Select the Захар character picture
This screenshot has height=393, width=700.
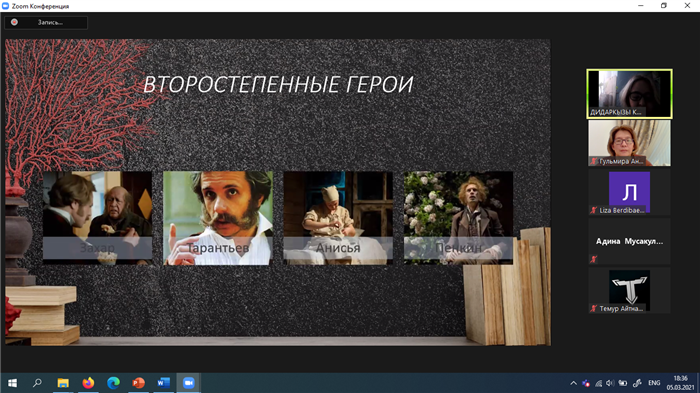coord(97,218)
